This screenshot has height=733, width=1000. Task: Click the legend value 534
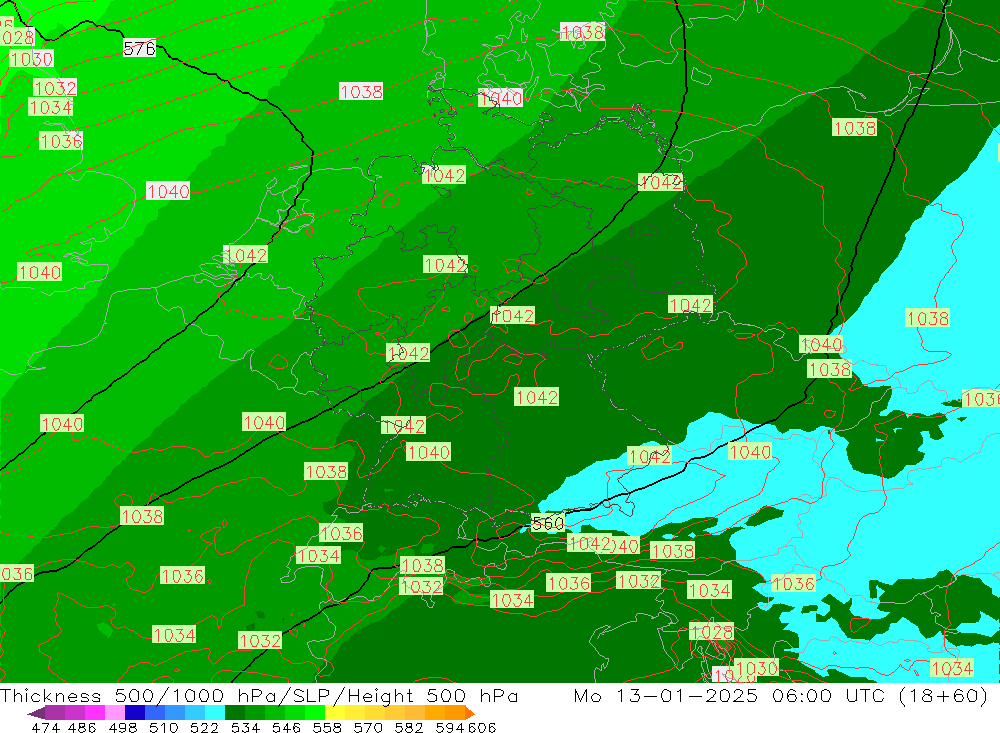point(245,727)
